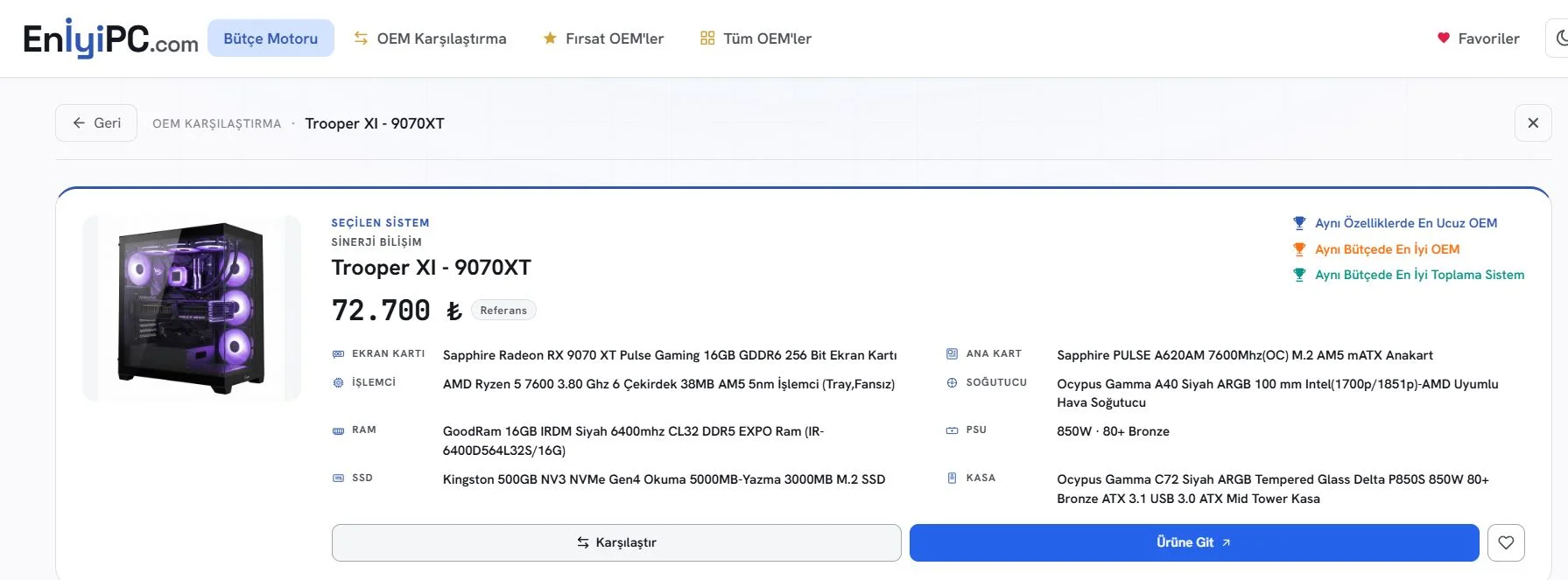Open the EniyiPC.com logo homepage
The image size is (1568, 580).
111,39
